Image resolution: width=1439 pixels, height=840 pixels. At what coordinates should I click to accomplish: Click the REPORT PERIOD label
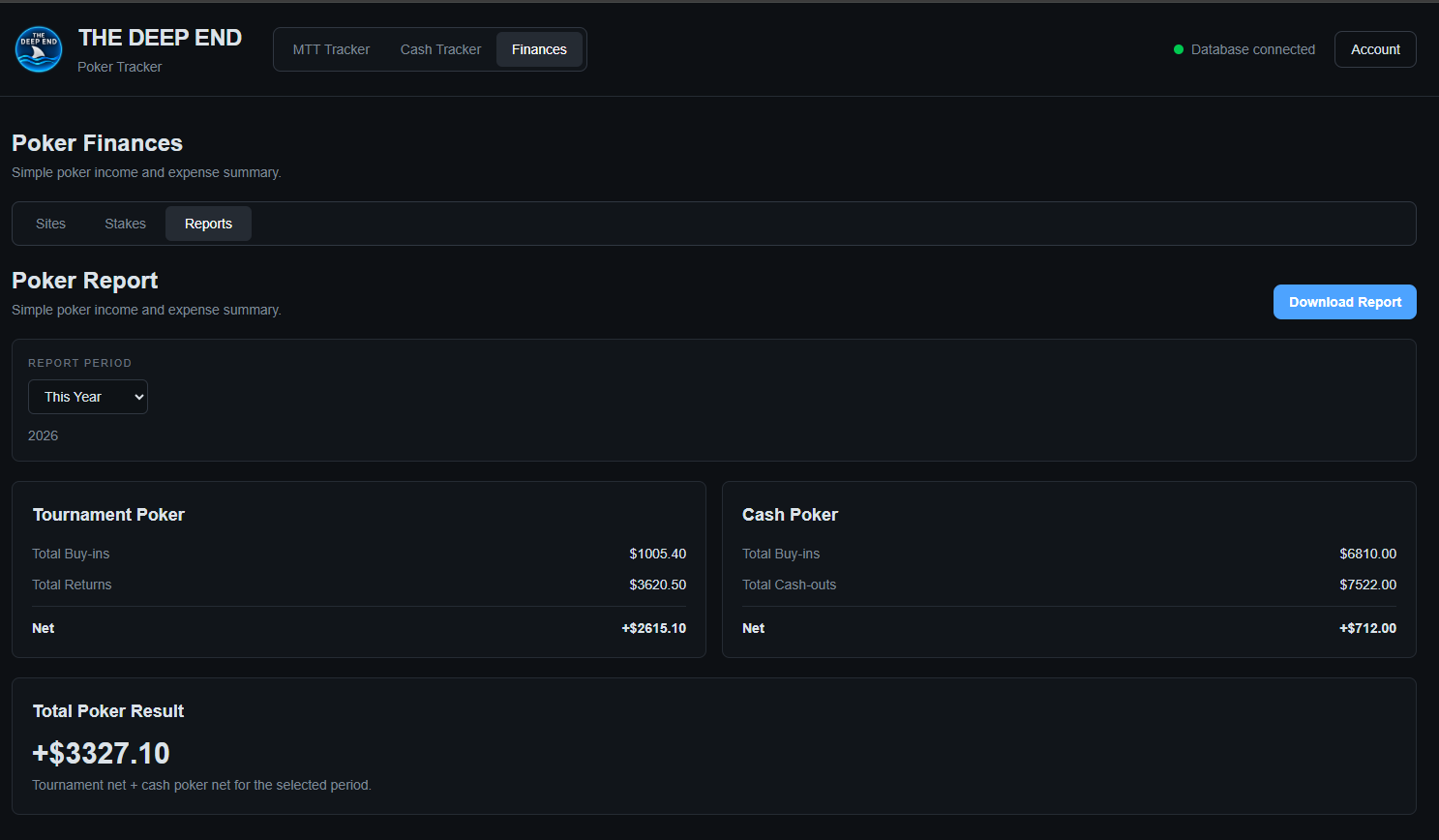(x=79, y=363)
